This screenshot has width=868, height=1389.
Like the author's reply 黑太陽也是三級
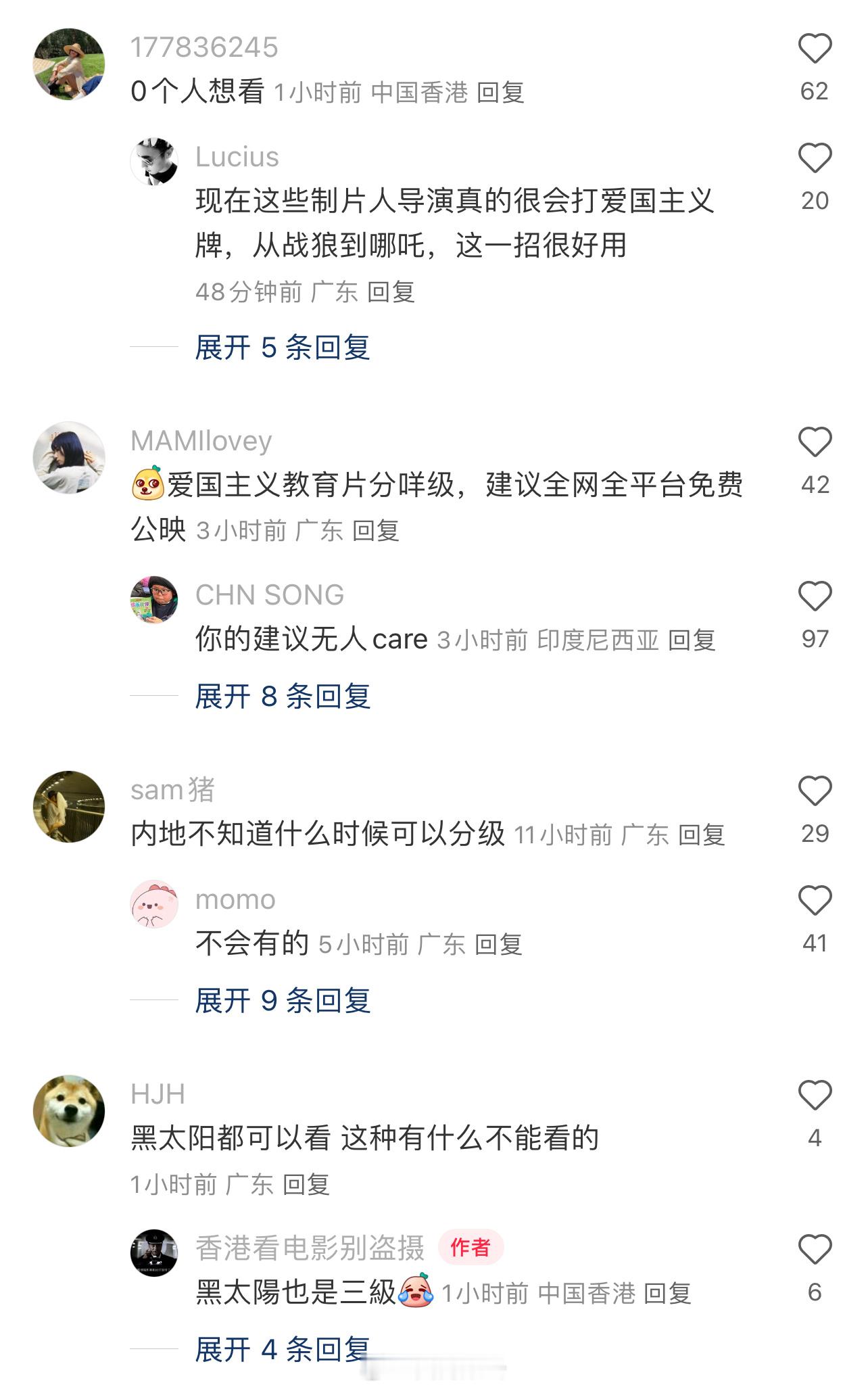815,1250
